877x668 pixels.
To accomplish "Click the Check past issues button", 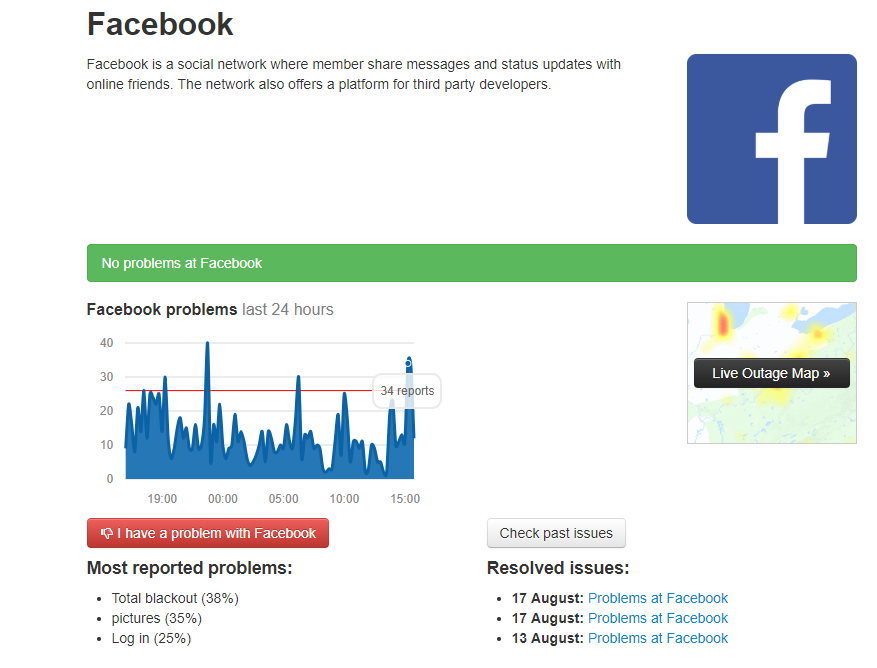I will (x=556, y=533).
